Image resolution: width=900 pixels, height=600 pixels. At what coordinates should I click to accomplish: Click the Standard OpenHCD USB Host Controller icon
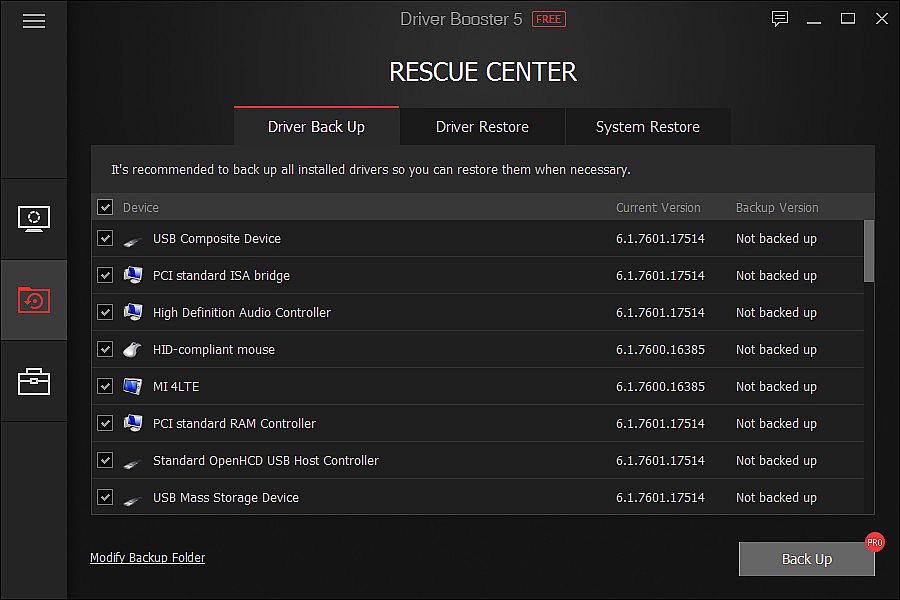coord(133,462)
